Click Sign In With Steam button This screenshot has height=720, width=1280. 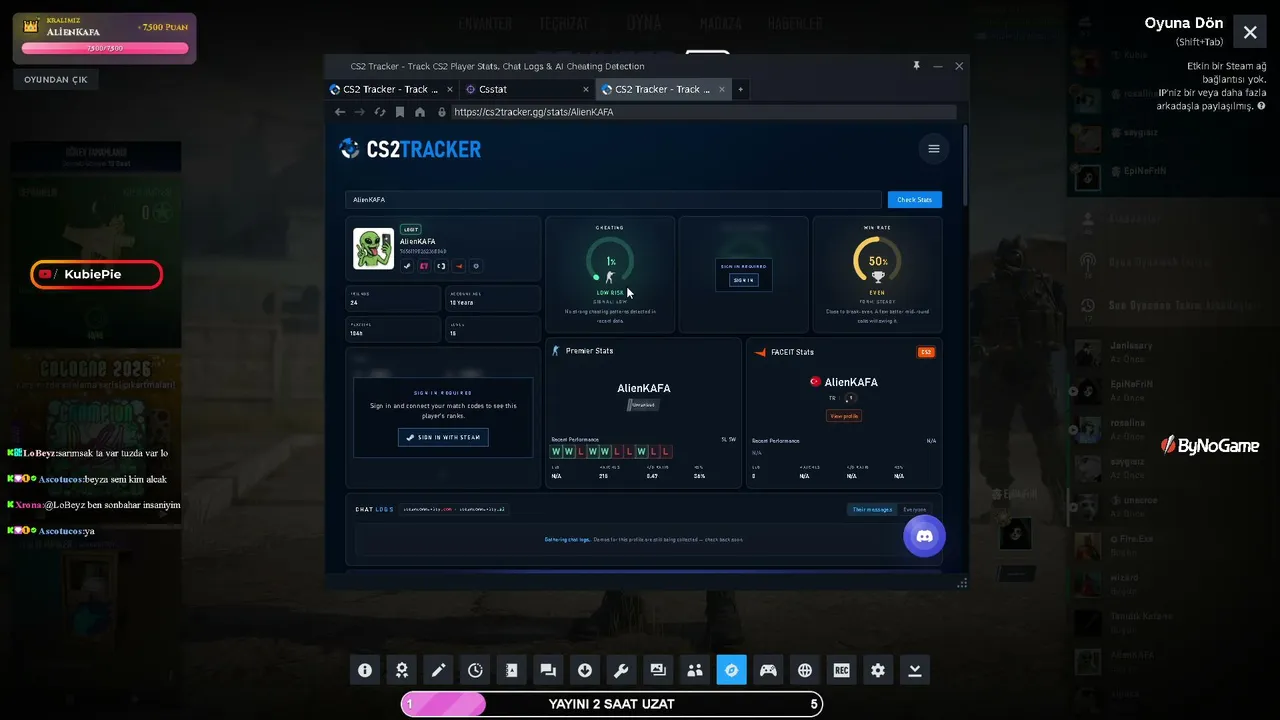coord(443,437)
